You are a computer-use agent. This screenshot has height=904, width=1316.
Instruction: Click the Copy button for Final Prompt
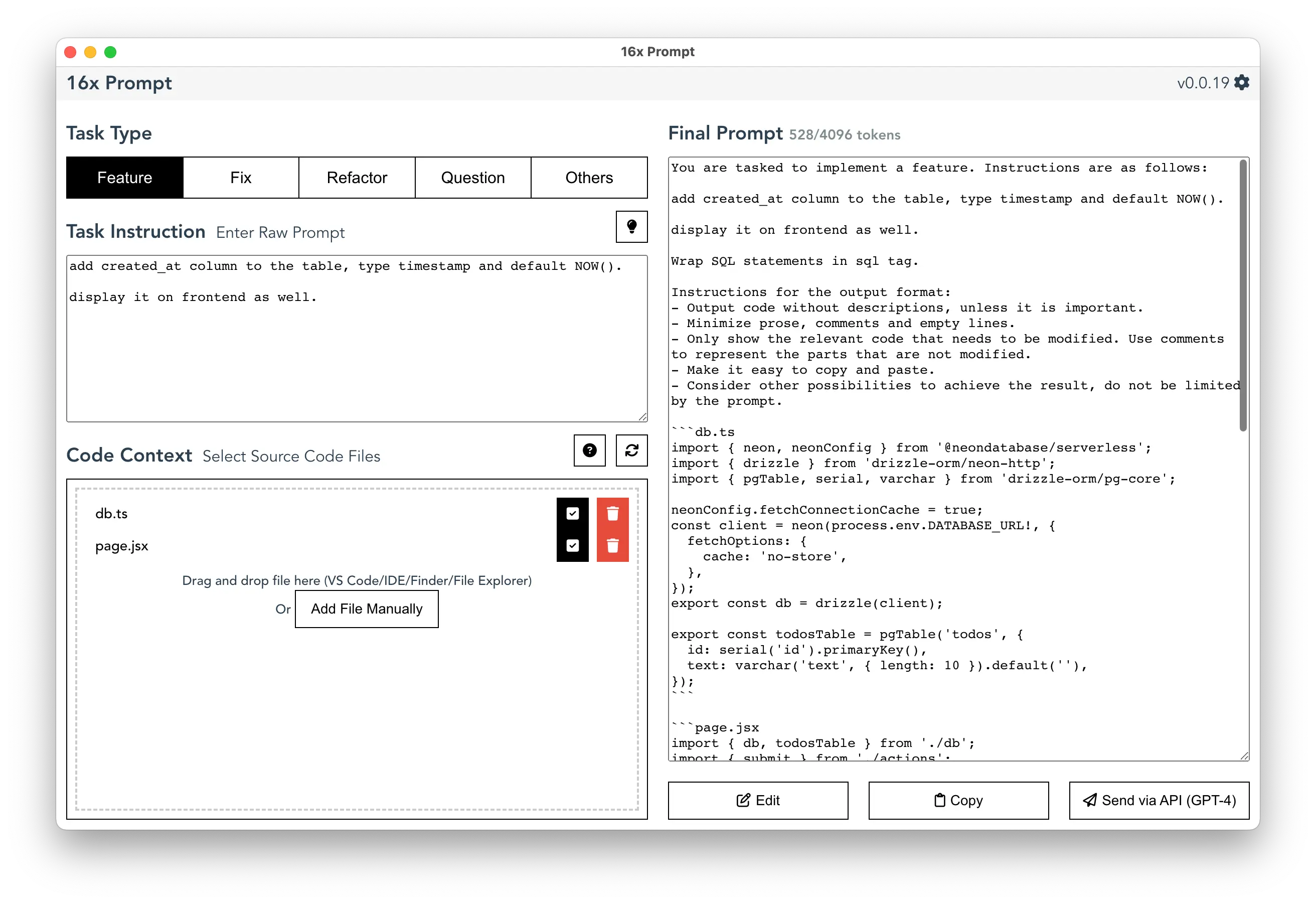tap(957, 799)
